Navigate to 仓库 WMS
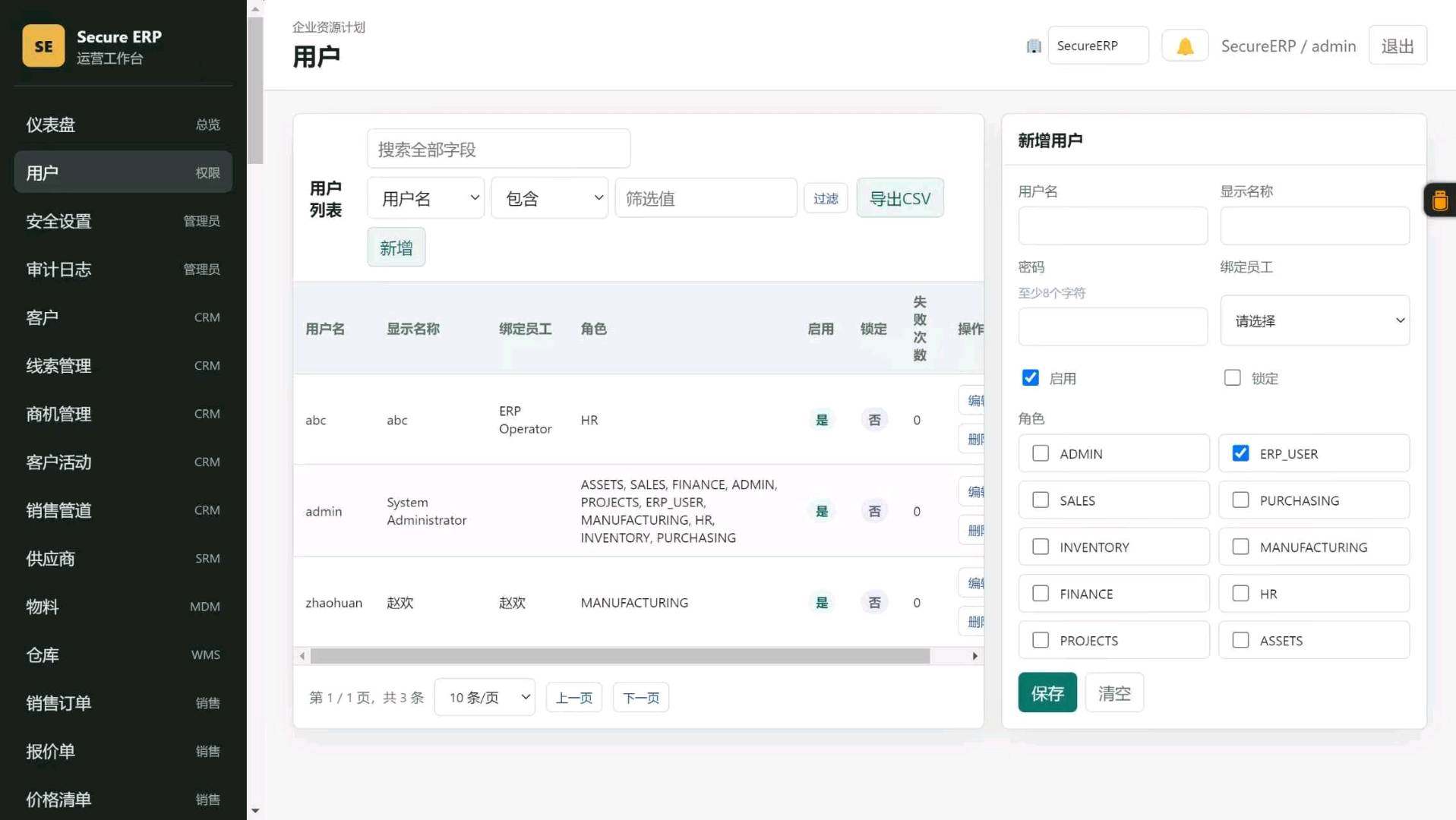1456x820 pixels. (x=123, y=655)
